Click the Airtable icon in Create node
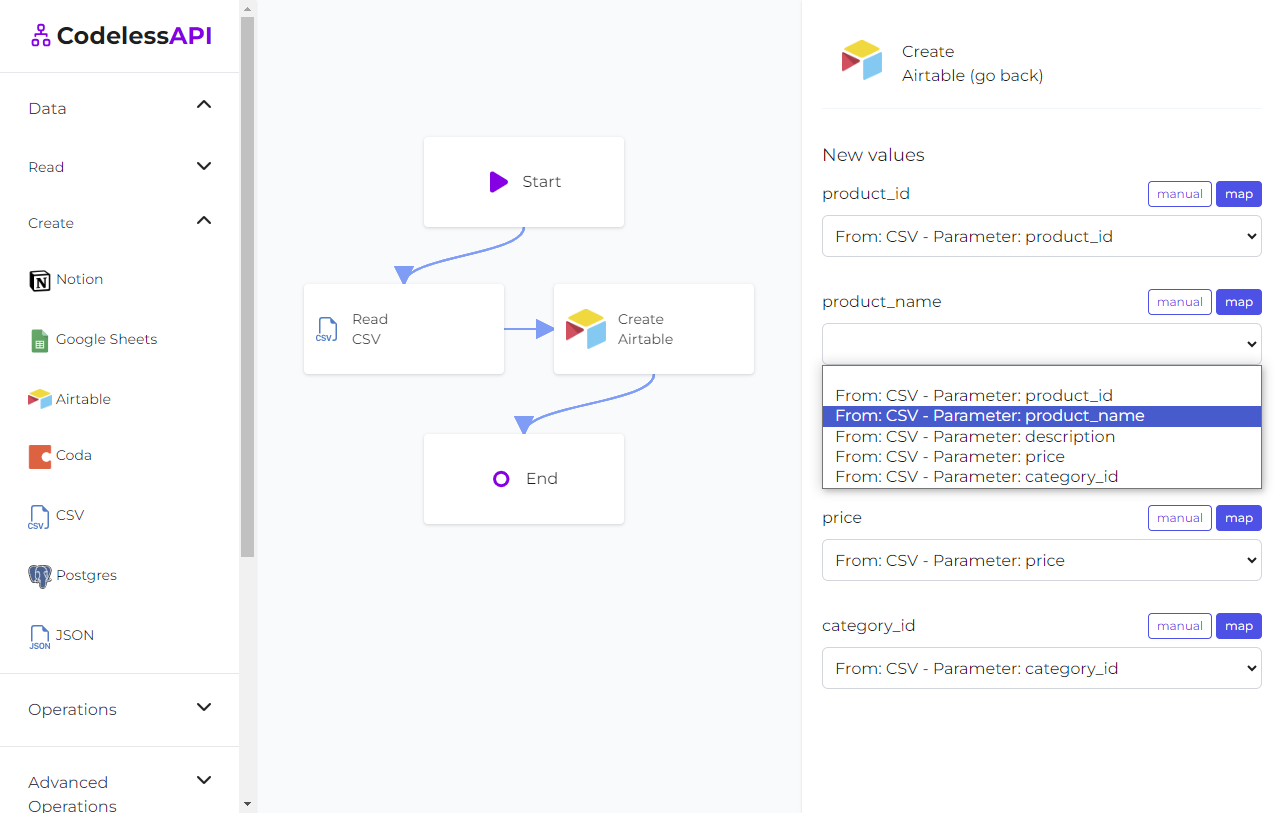The image size is (1282, 813). tap(586, 329)
